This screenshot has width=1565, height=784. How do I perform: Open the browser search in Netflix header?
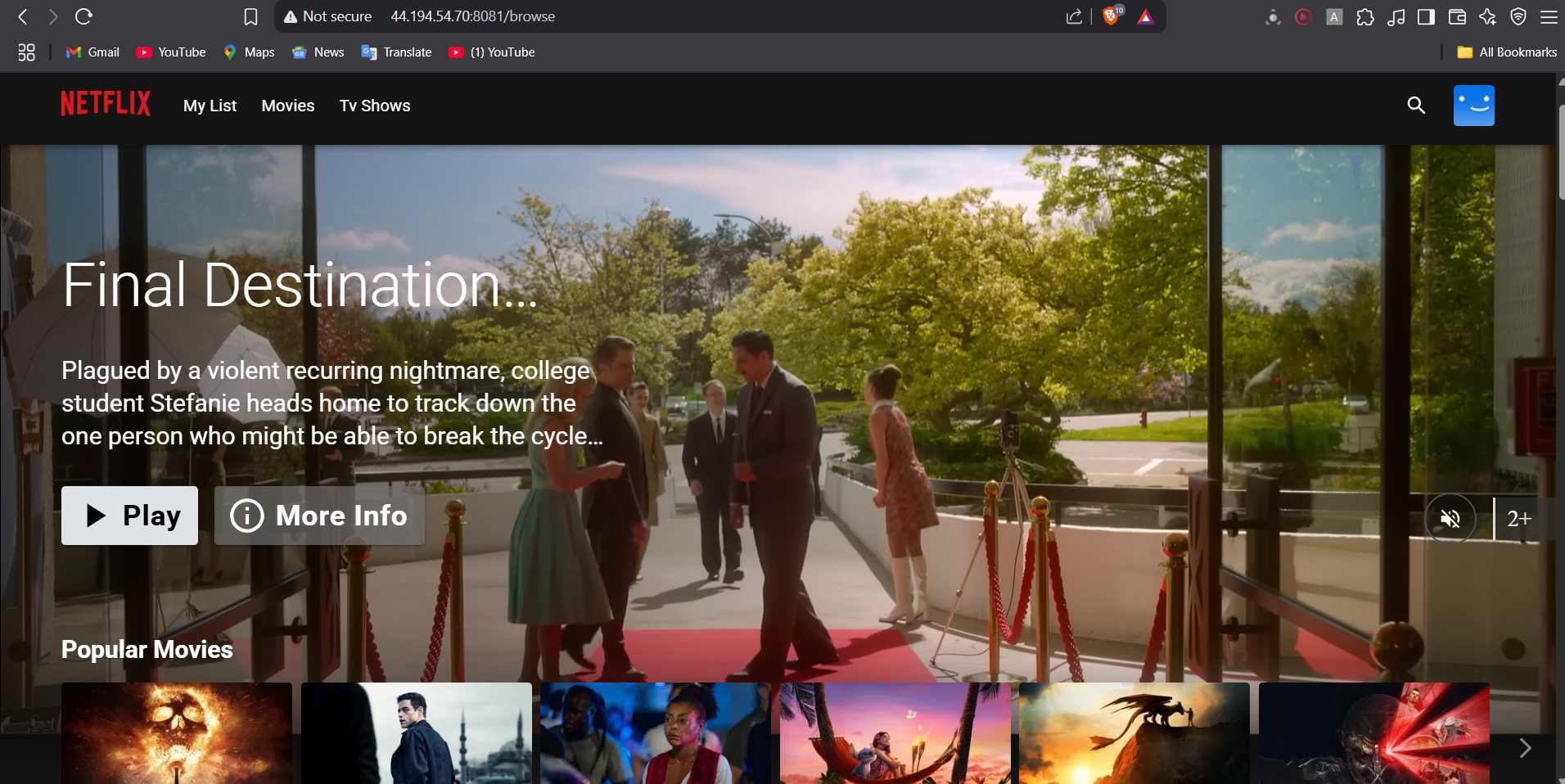pos(1417,106)
